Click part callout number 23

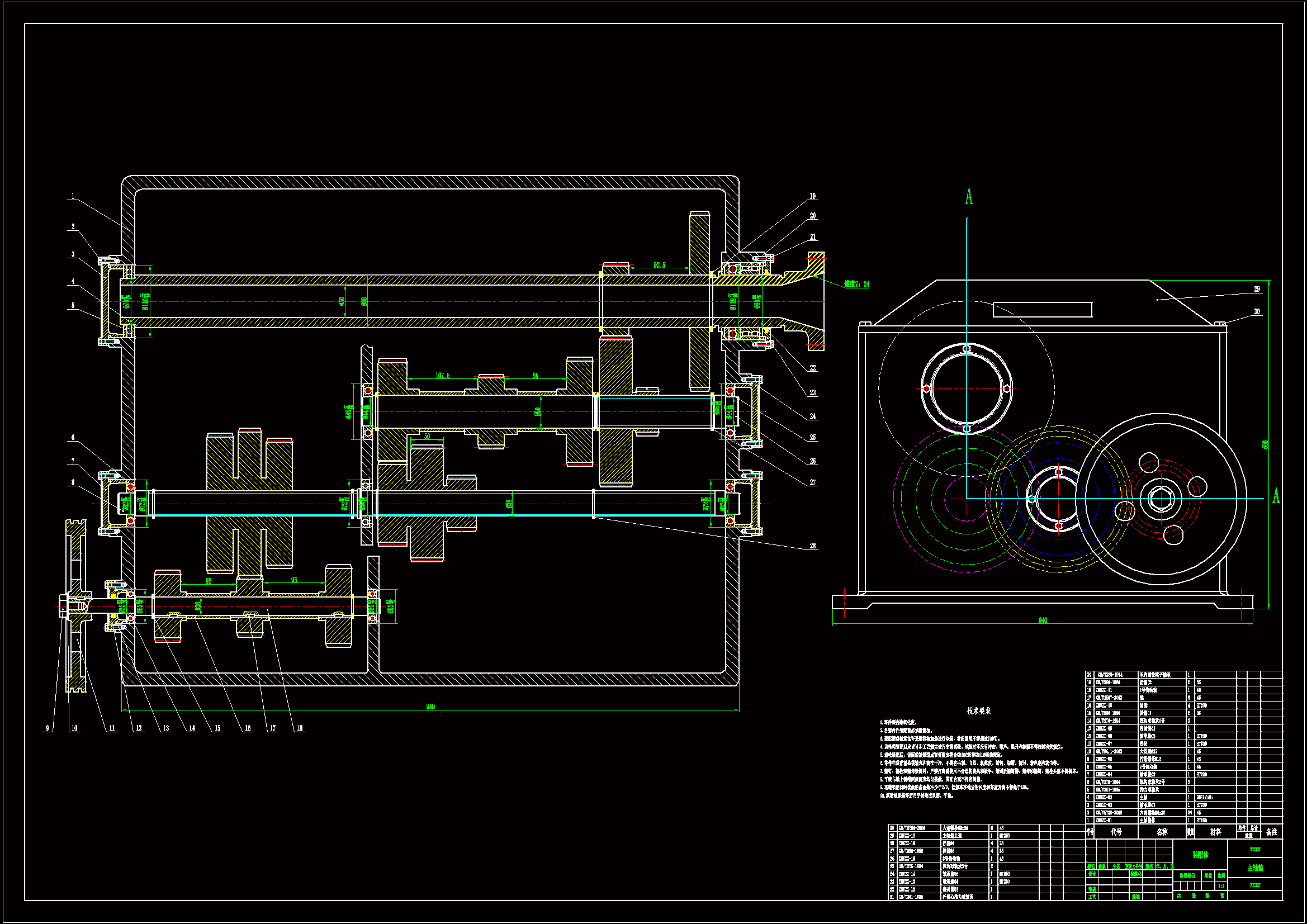pos(813,393)
